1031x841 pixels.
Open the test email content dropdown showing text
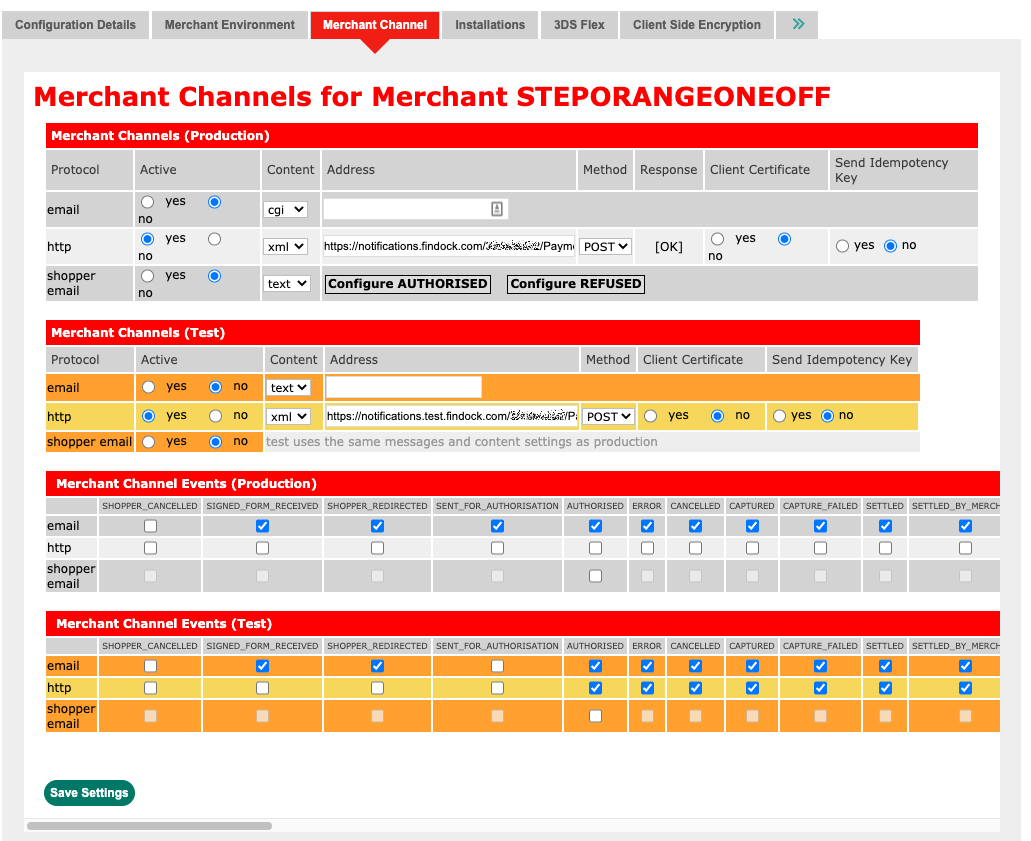tap(288, 387)
